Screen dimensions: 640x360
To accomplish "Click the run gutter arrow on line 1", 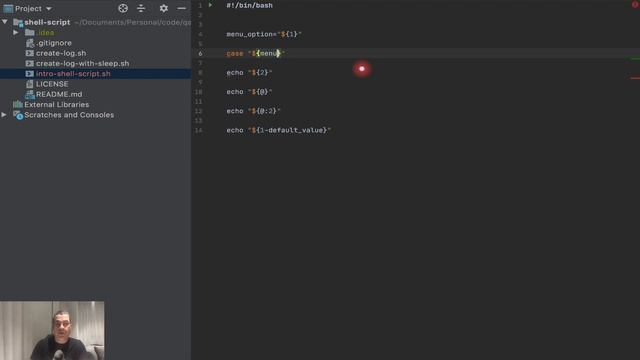I will click(211, 5).
